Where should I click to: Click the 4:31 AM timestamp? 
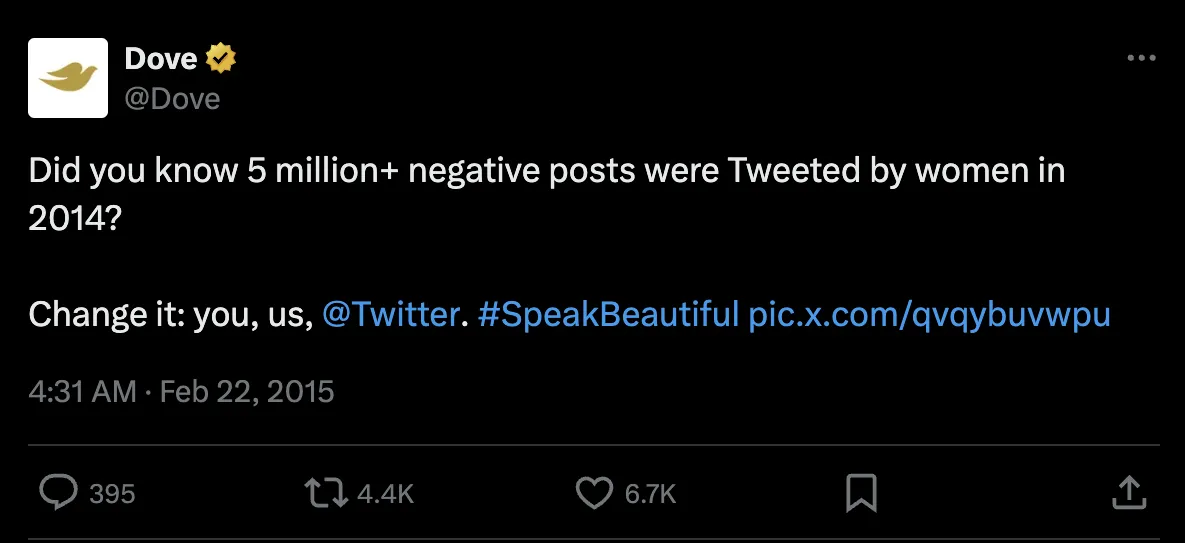(x=82, y=392)
